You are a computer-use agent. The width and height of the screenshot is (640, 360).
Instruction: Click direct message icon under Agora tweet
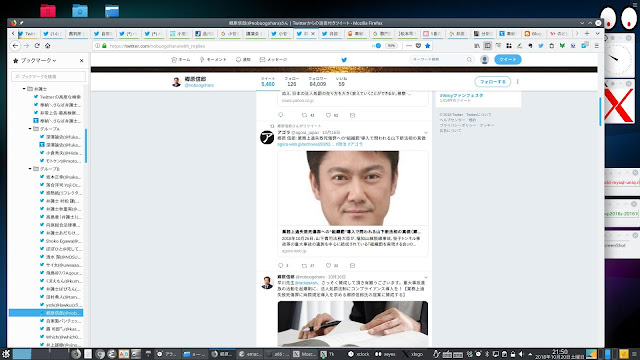[x=352, y=265]
